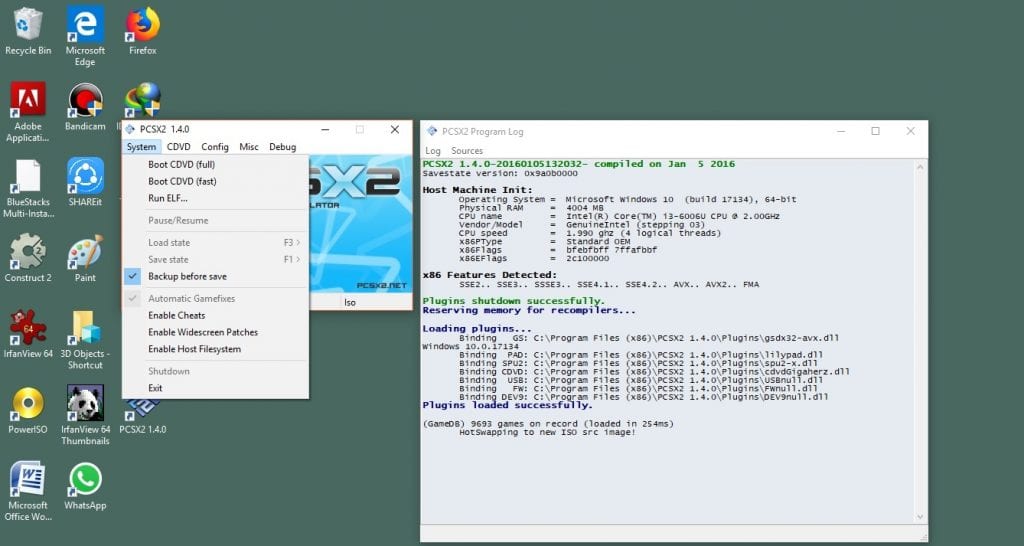The width and height of the screenshot is (1024, 546).
Task: Click Program Log scrollbar up arrow
Action: coord(920,167)
